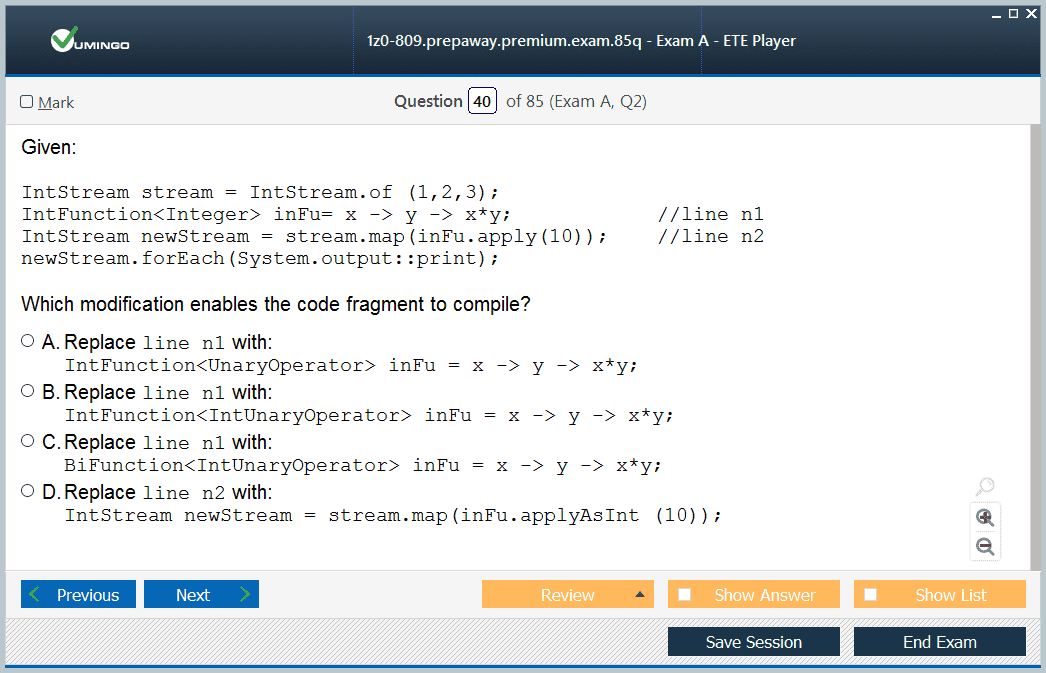Expand the Review dropdown arrow
Image resolution: width=1046 pixels, height=673 pixels.
[x=639, y=595]
